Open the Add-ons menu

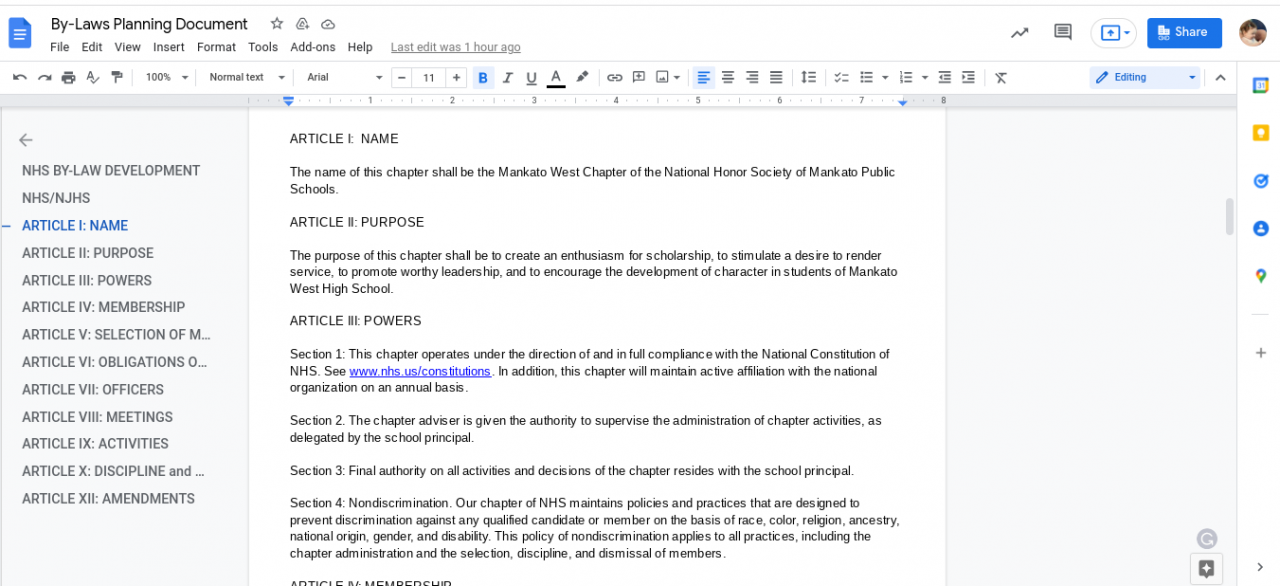[312, 47]
